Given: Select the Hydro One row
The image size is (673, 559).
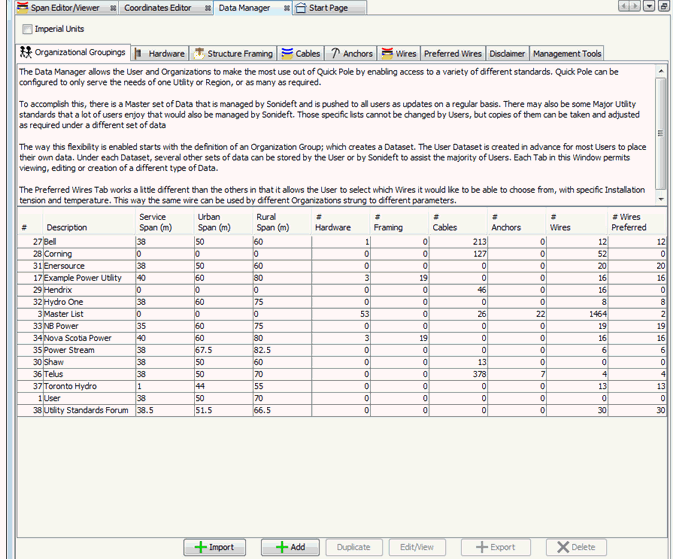Looking at the screenshot, I should coord(342,302).
